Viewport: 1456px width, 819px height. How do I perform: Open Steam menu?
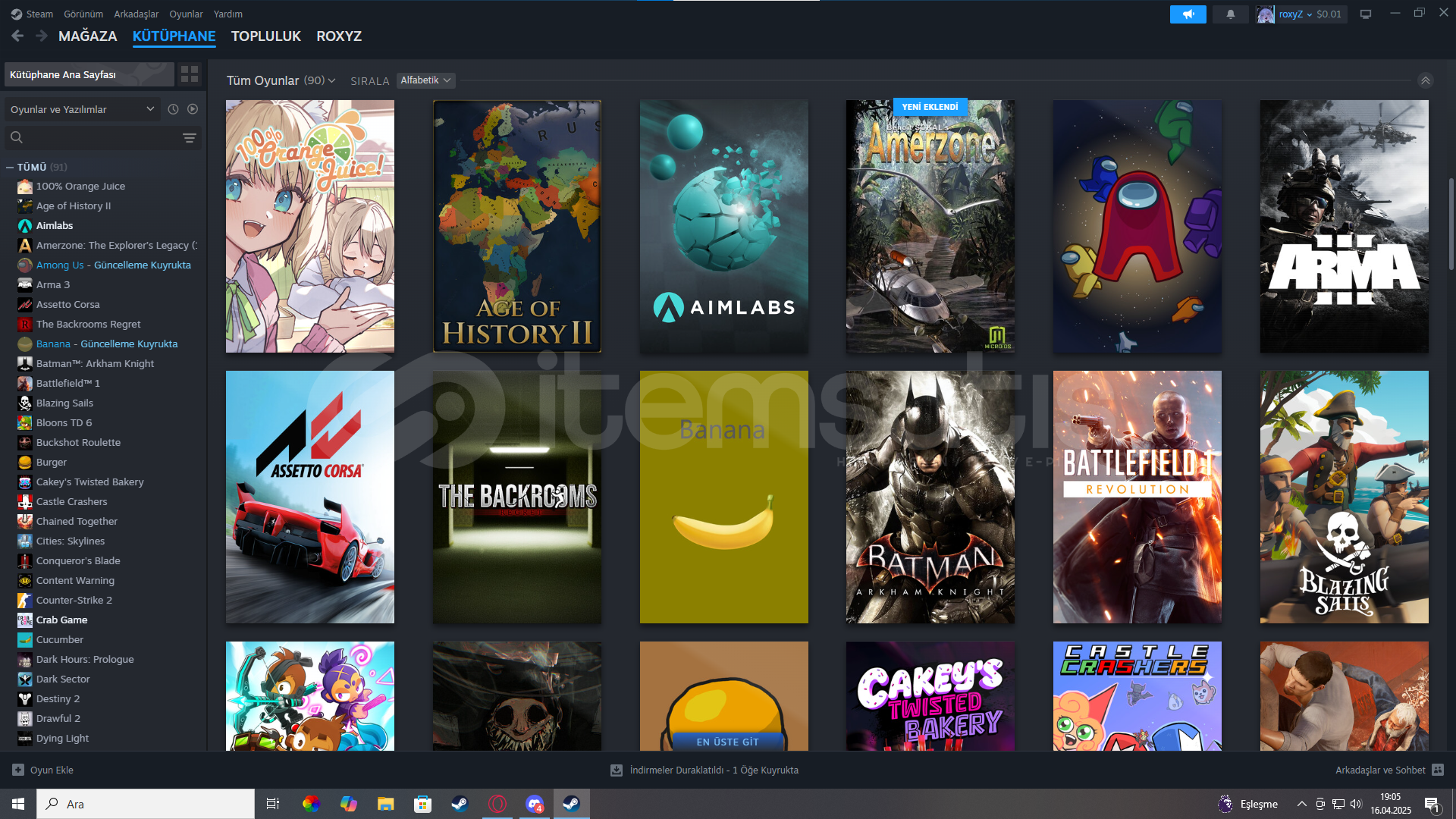point(39,14)
